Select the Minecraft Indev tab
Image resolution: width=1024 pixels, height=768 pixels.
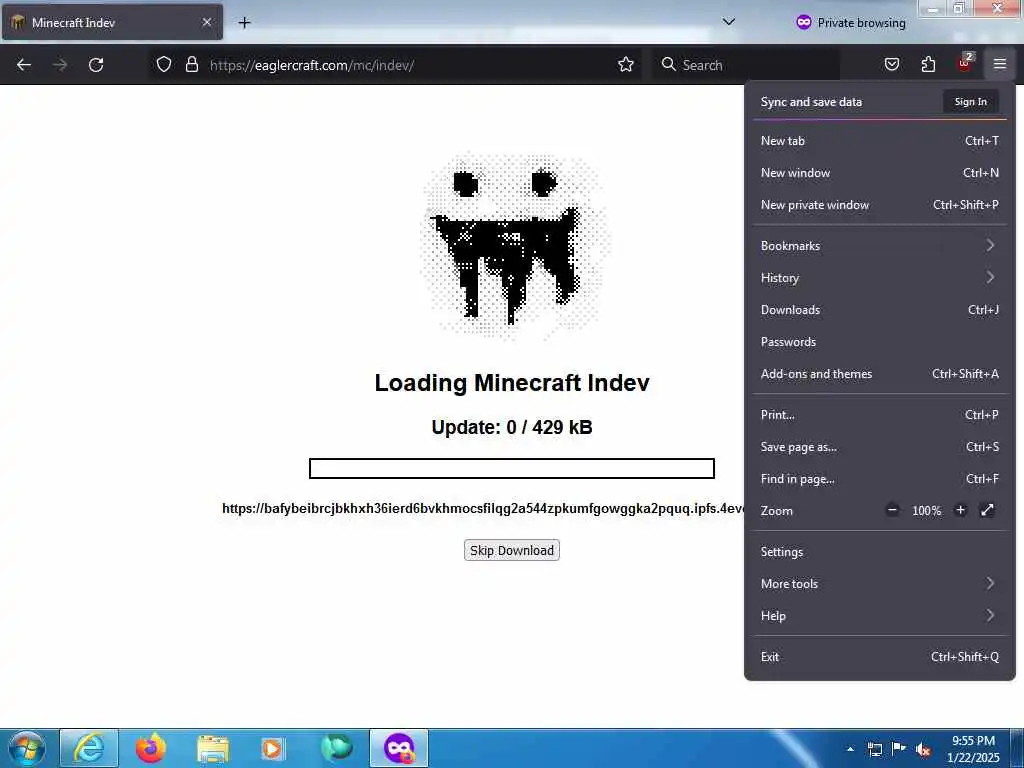tap(112, 22)
